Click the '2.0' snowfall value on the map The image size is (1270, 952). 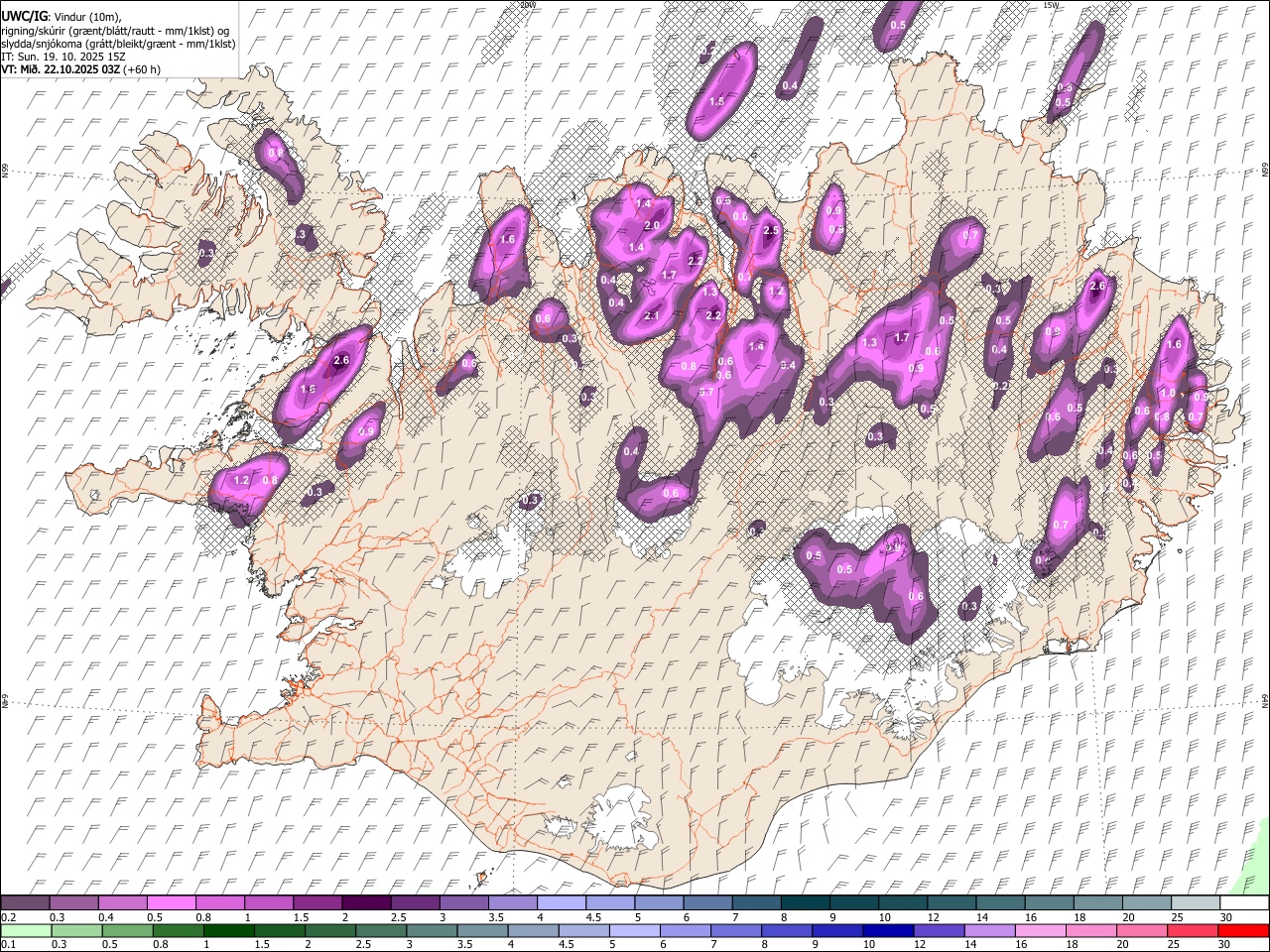tap(652, 225)
